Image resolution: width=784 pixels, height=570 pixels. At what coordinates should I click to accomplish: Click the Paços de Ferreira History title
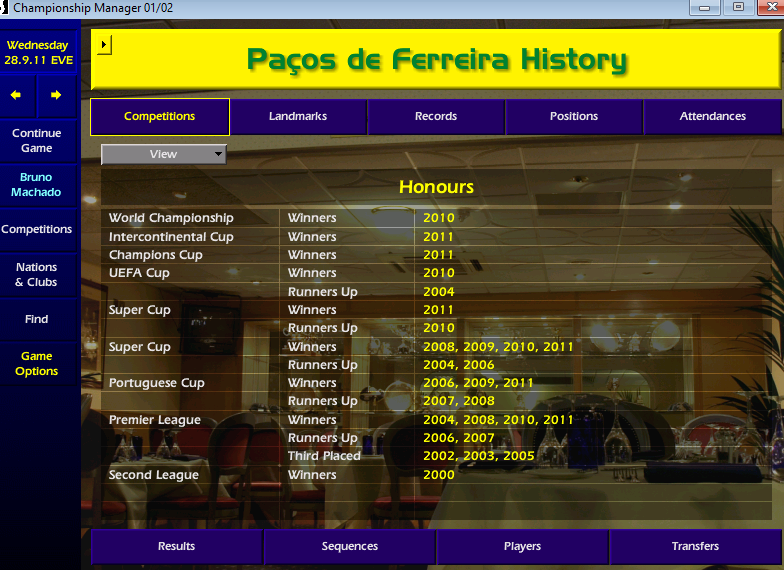coord(436,60)
